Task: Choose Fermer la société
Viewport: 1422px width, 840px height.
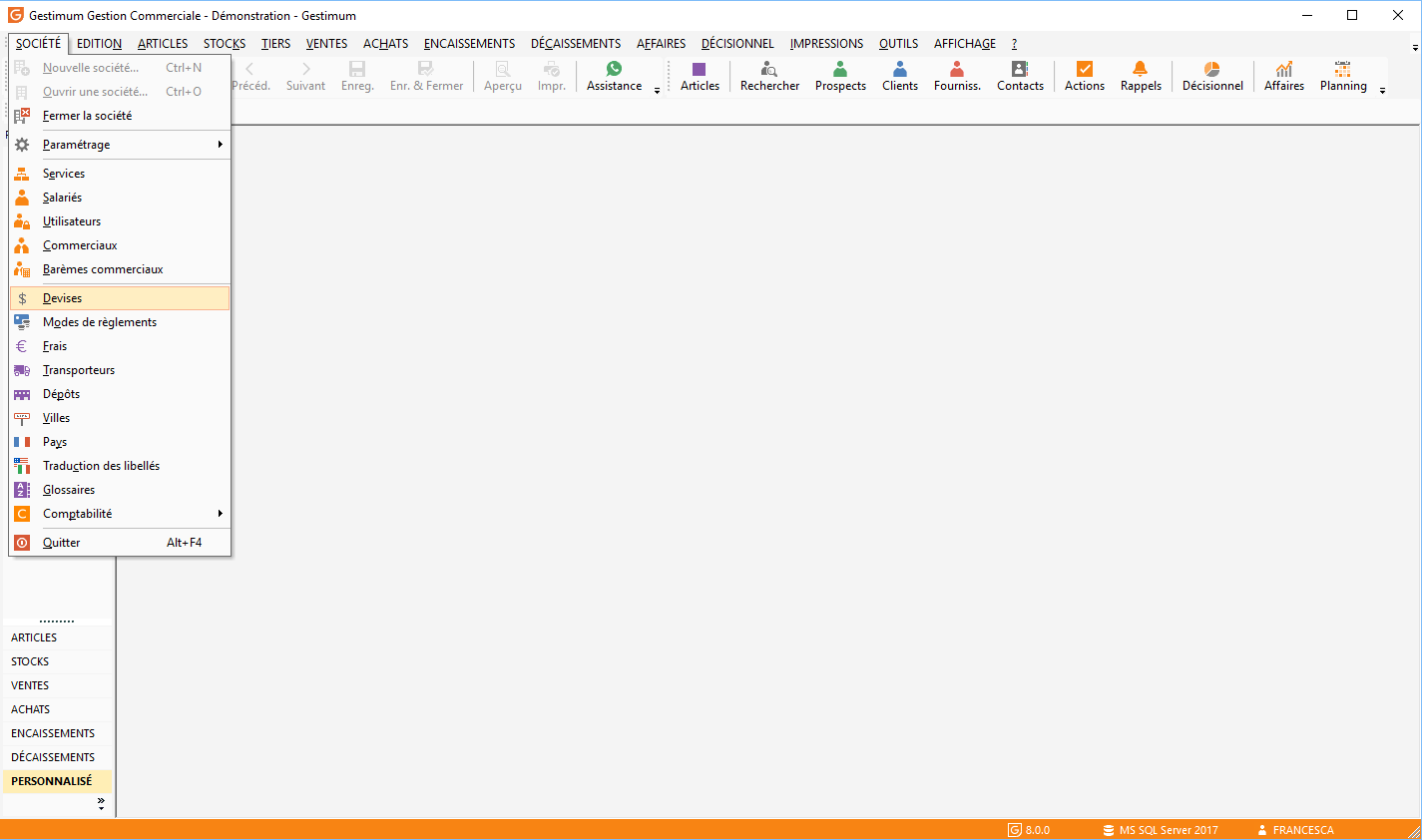Action: [120, 116]
